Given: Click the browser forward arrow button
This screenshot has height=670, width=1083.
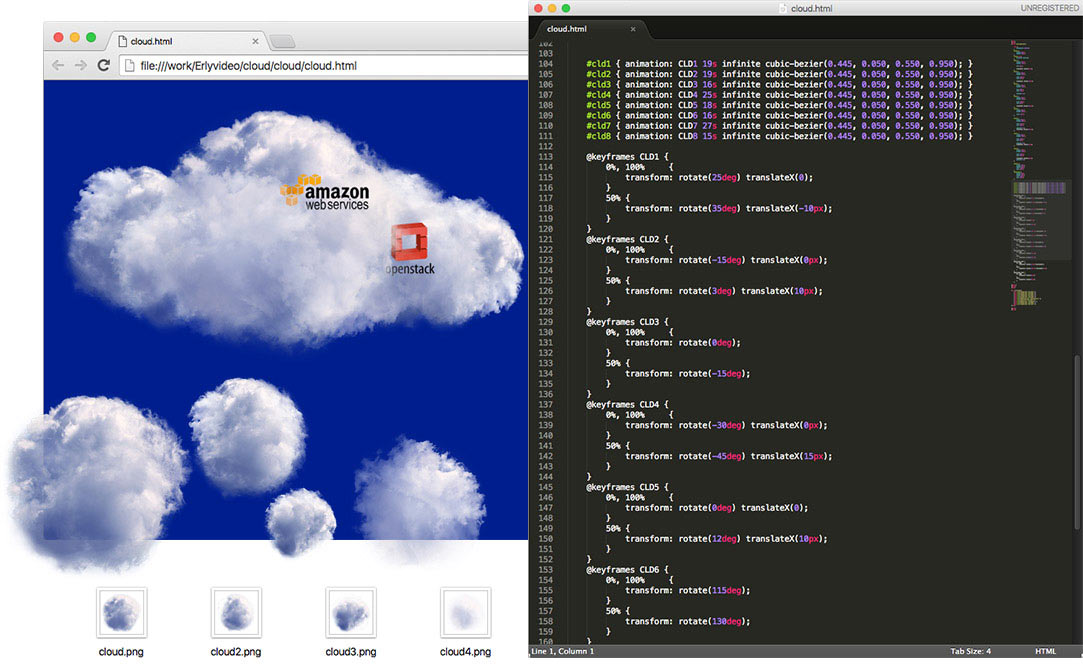Looking at the screenshot, I should (80, 66).
